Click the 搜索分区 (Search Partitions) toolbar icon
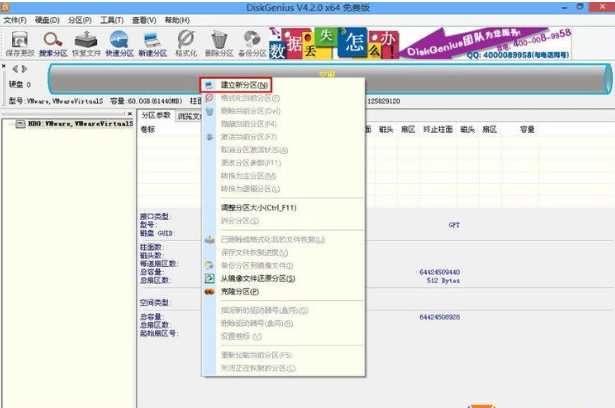The image size is (615, 408). point(53,43)
